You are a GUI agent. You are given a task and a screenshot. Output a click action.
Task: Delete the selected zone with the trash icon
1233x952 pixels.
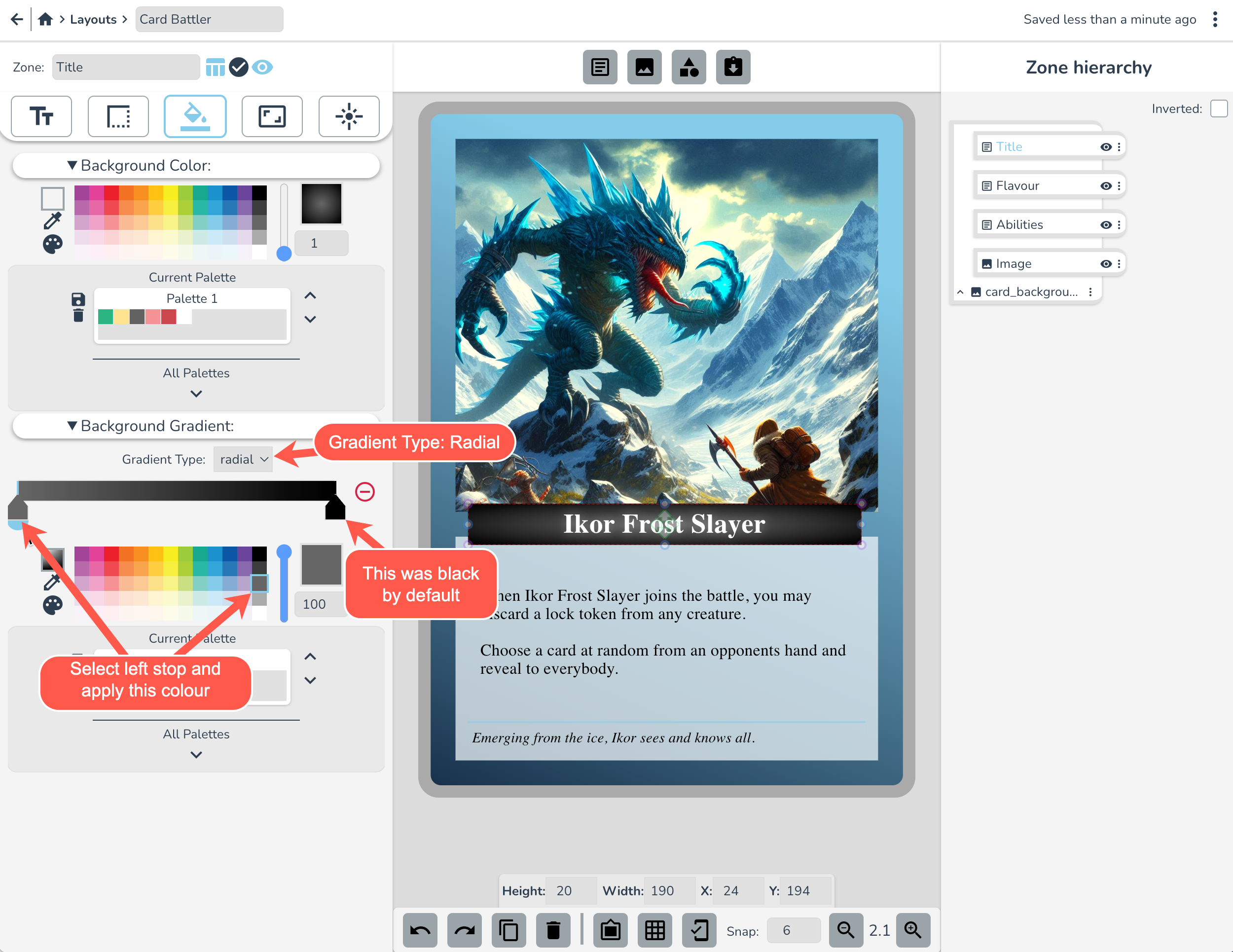click(553, 929)
